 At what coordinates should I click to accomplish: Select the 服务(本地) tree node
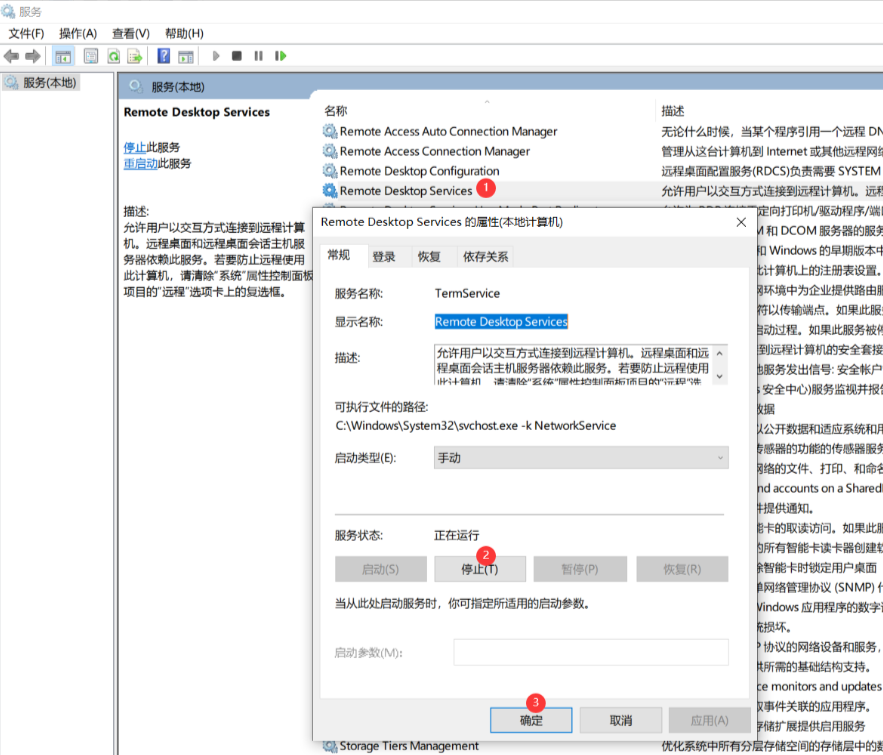49,83
